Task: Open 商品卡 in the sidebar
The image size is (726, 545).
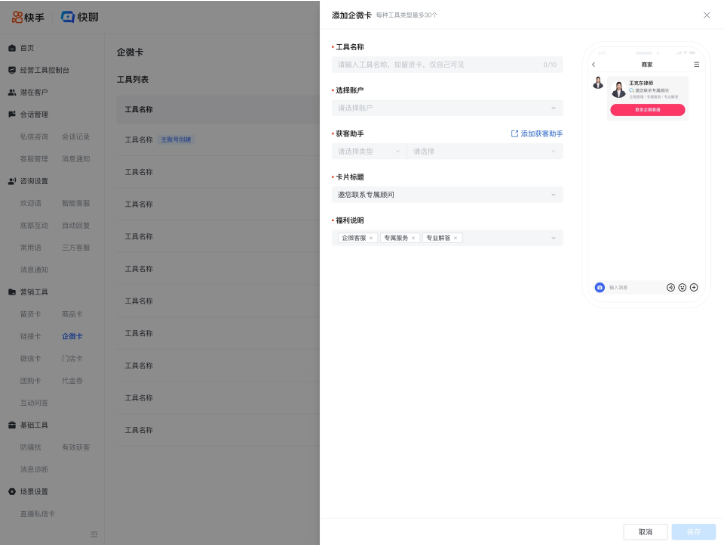Action: [72, 314]
